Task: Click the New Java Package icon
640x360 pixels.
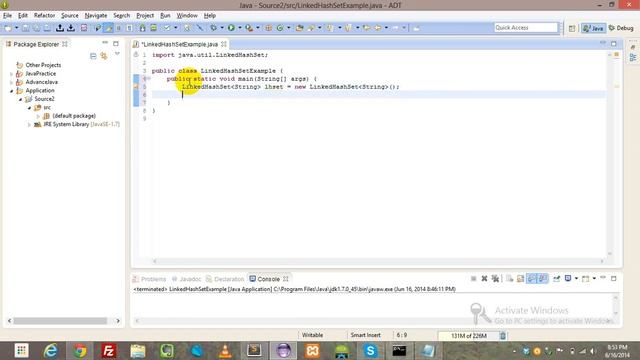Action: tap(269, 28)
